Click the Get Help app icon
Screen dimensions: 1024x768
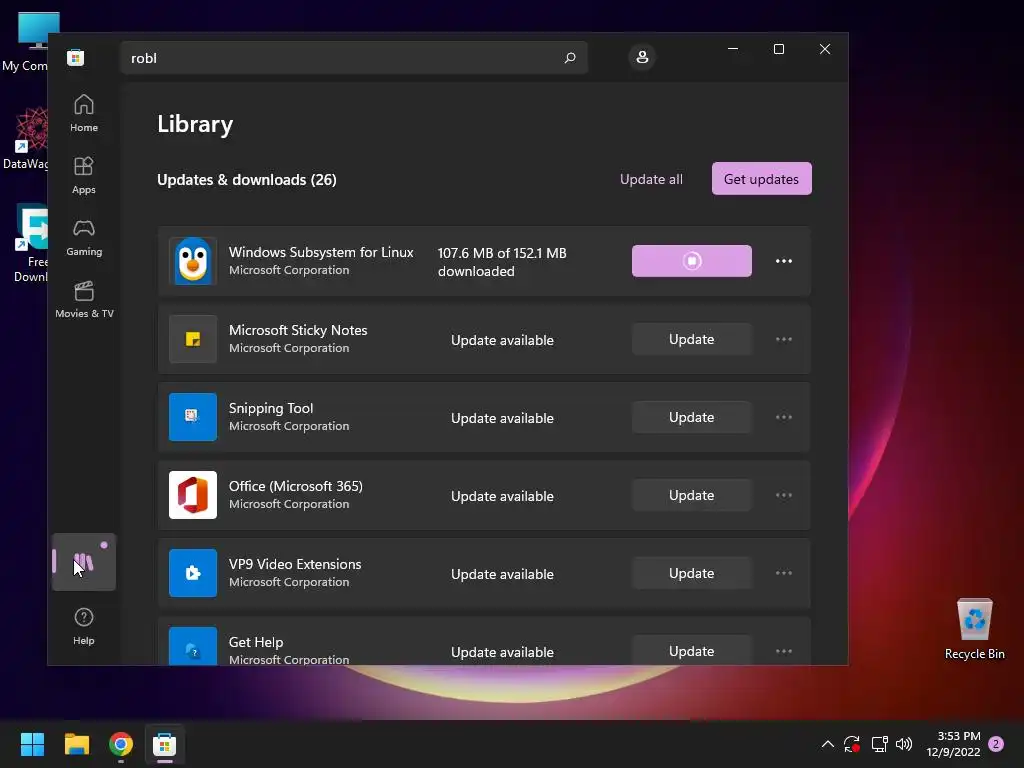point(193,647)
